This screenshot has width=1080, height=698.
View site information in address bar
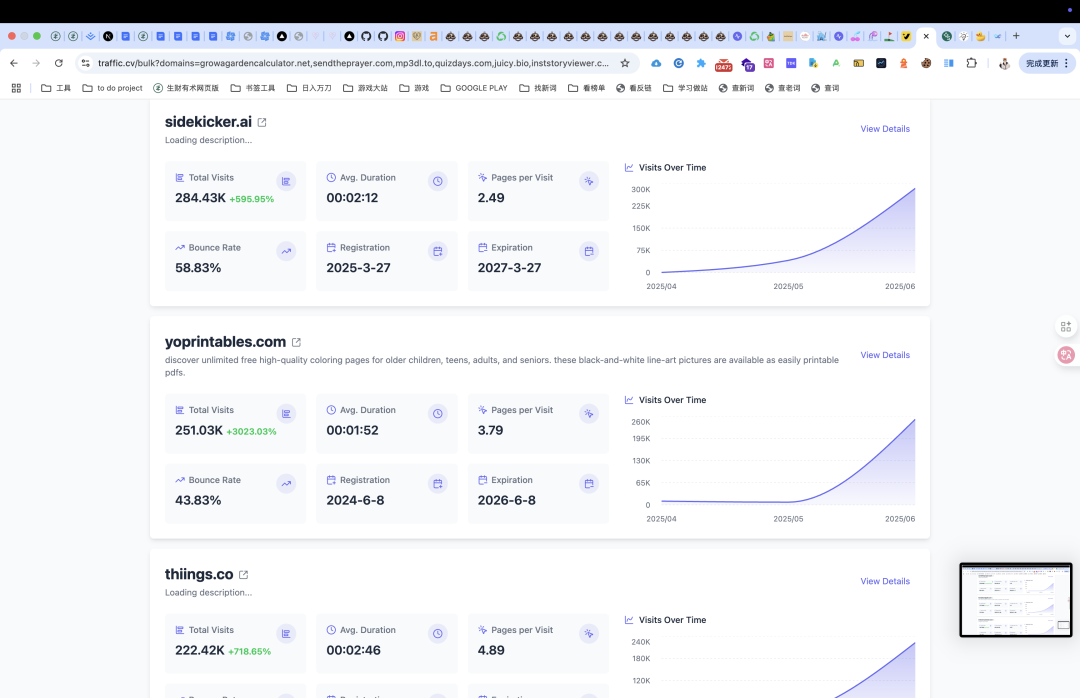[85, 63]
